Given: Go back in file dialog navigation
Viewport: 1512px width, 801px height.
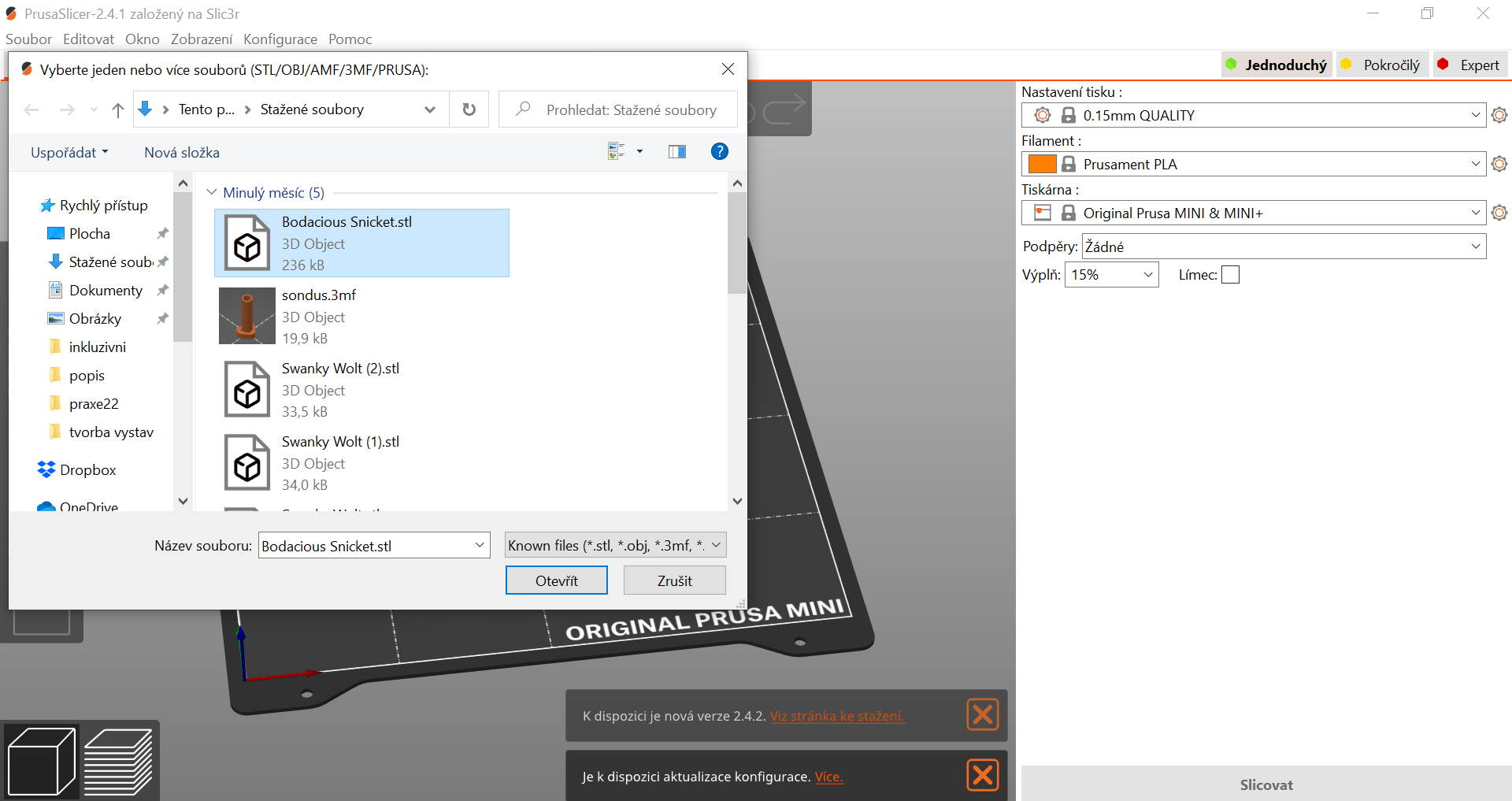Looking at the screenshot, I should tap(31, 109).
